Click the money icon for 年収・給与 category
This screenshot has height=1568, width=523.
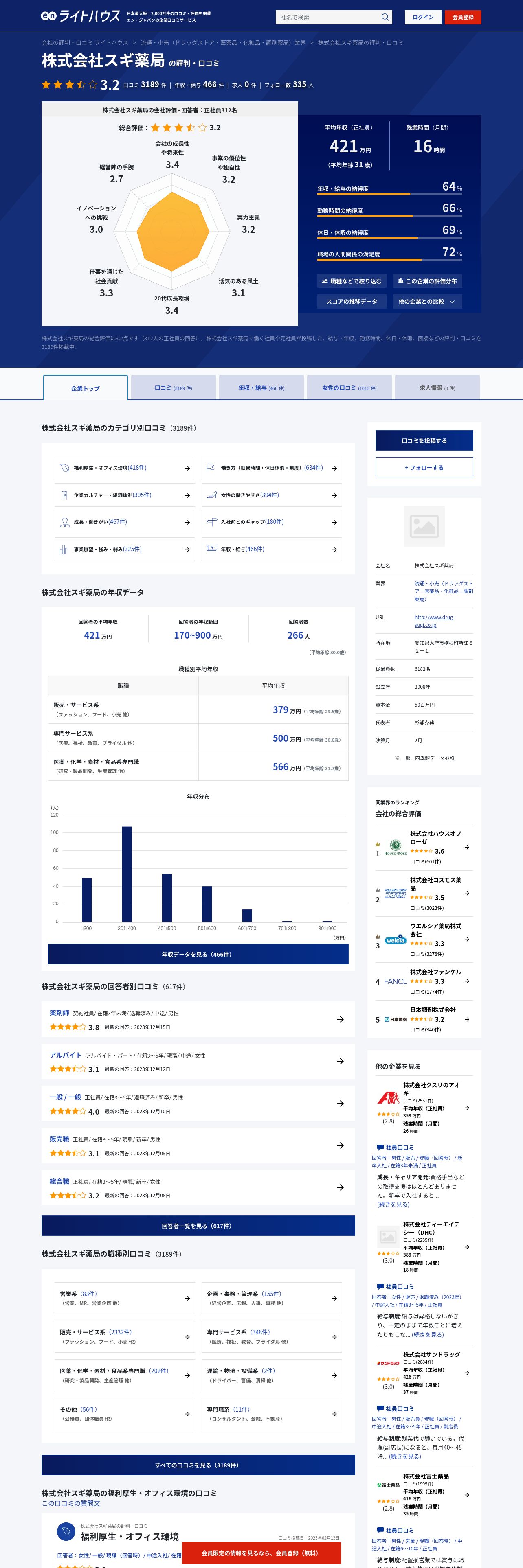point(211,548)
